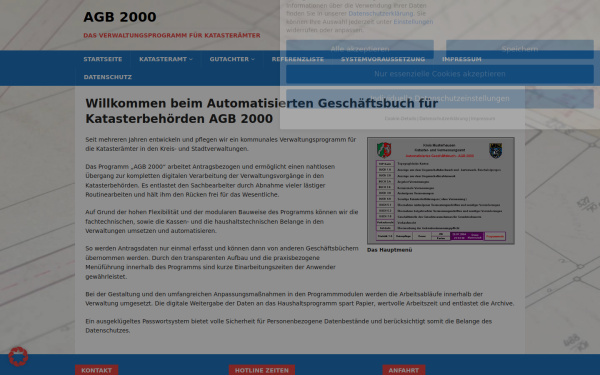
Task: Open the Referenzliste menu item
Action: point(298,59)
